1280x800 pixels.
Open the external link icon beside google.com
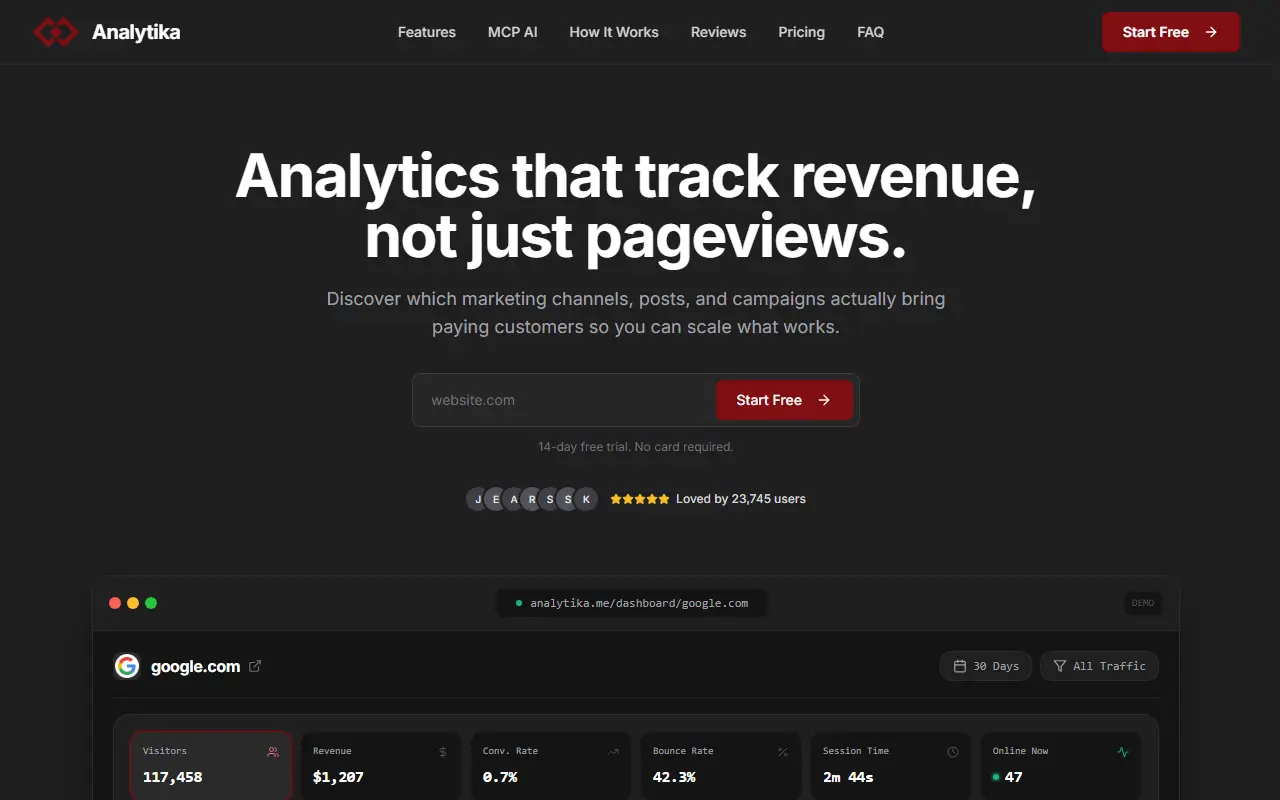[x=255, y=666]
